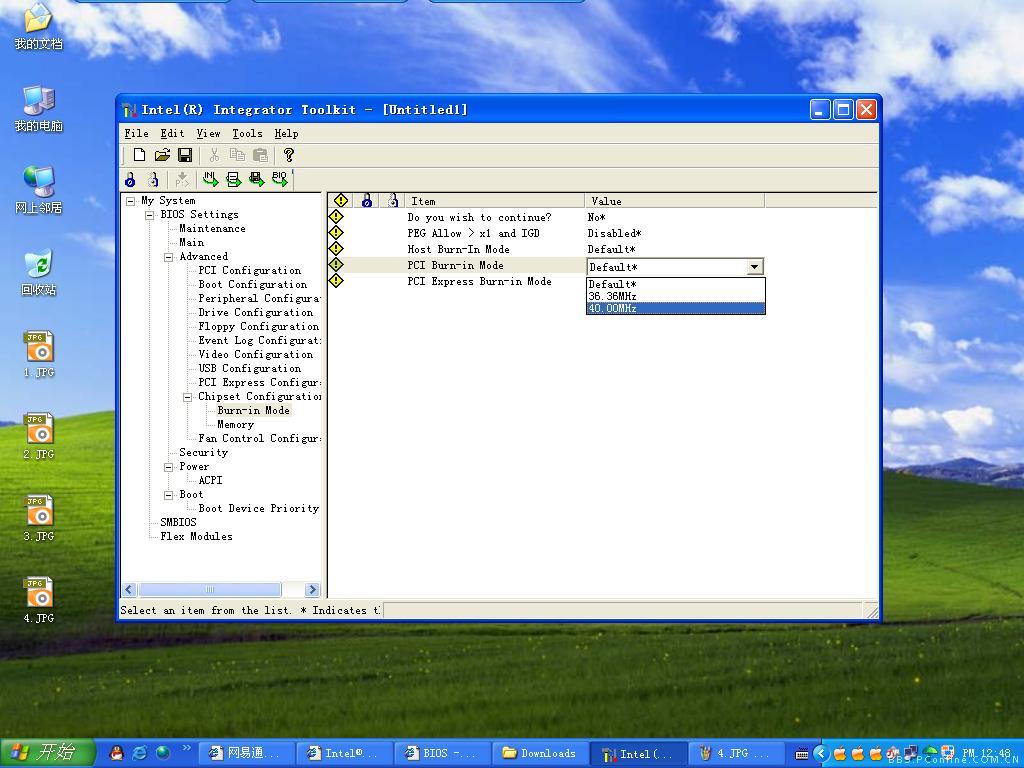Click the BIO green-arrow toolbar icon

280,179
